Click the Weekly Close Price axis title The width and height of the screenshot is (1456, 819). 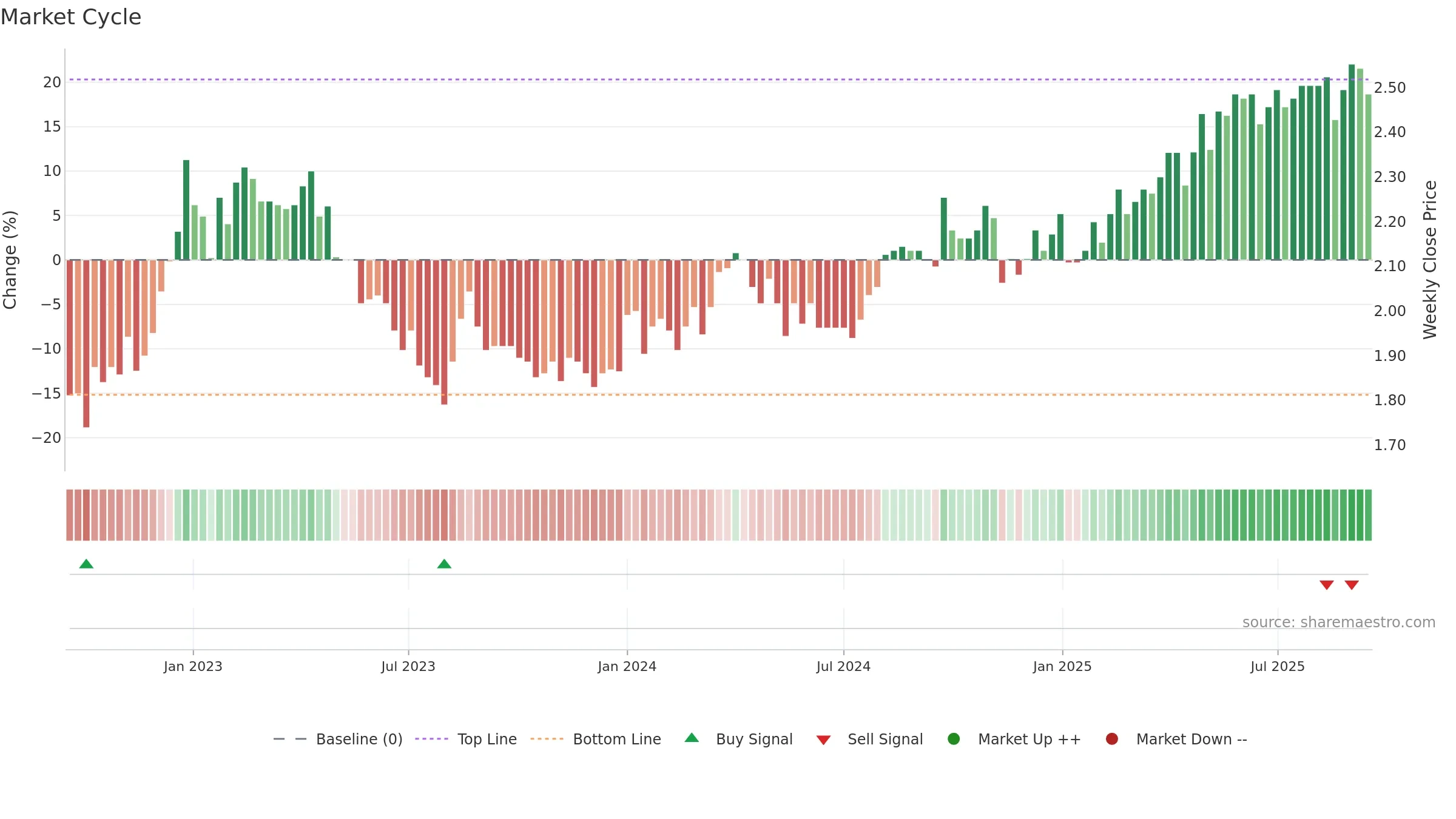[x=1430, y=260]
